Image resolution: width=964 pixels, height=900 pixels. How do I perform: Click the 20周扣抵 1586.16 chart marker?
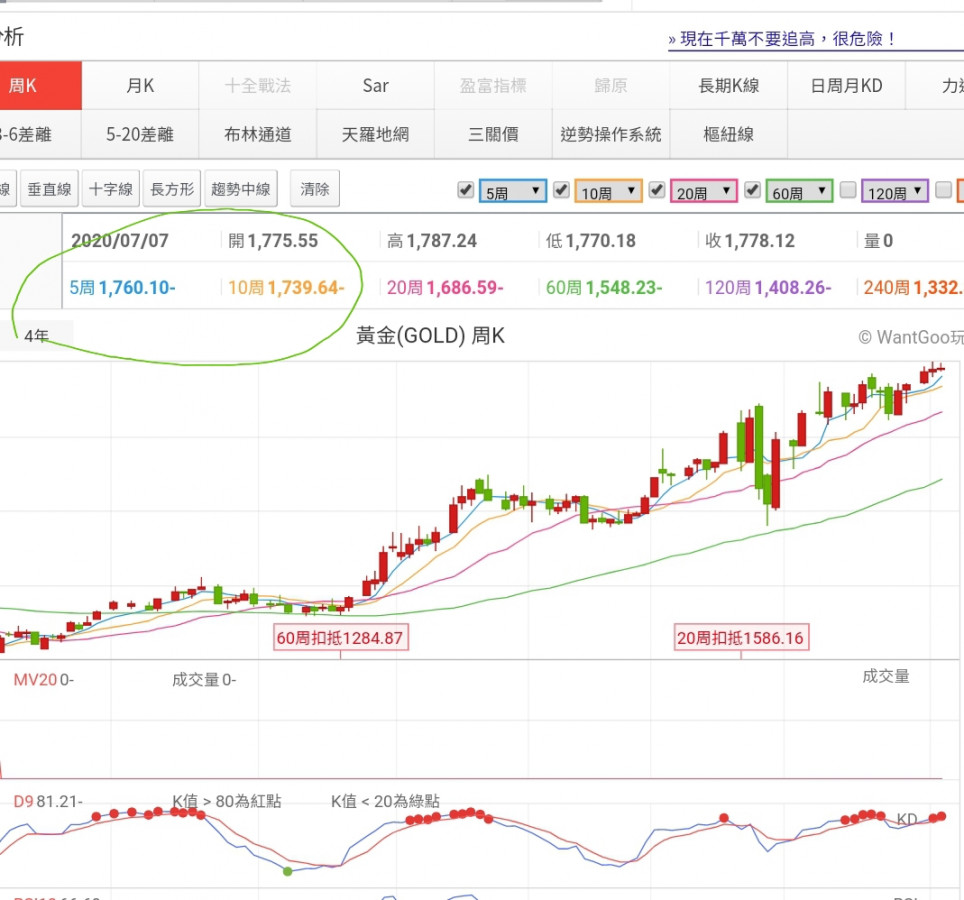coord(741,638)
